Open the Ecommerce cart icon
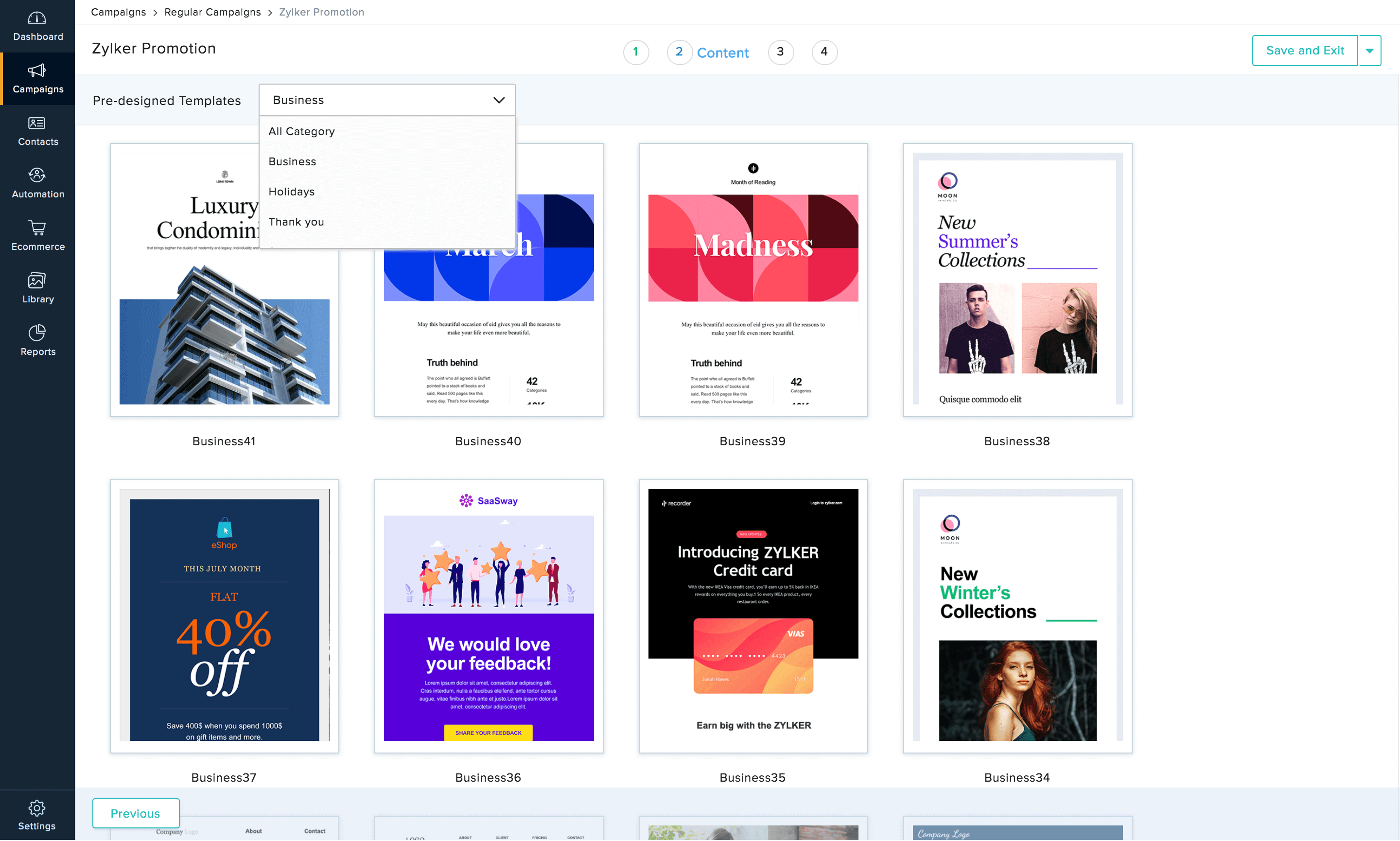1400x841 pixels. 37,228
